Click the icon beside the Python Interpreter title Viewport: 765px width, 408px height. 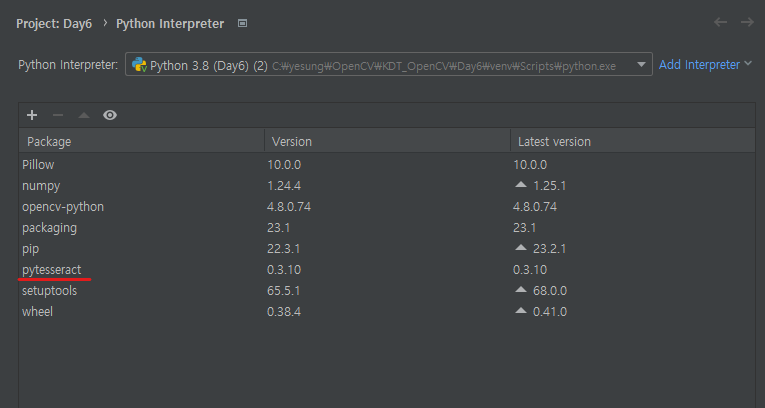(242, 23)
